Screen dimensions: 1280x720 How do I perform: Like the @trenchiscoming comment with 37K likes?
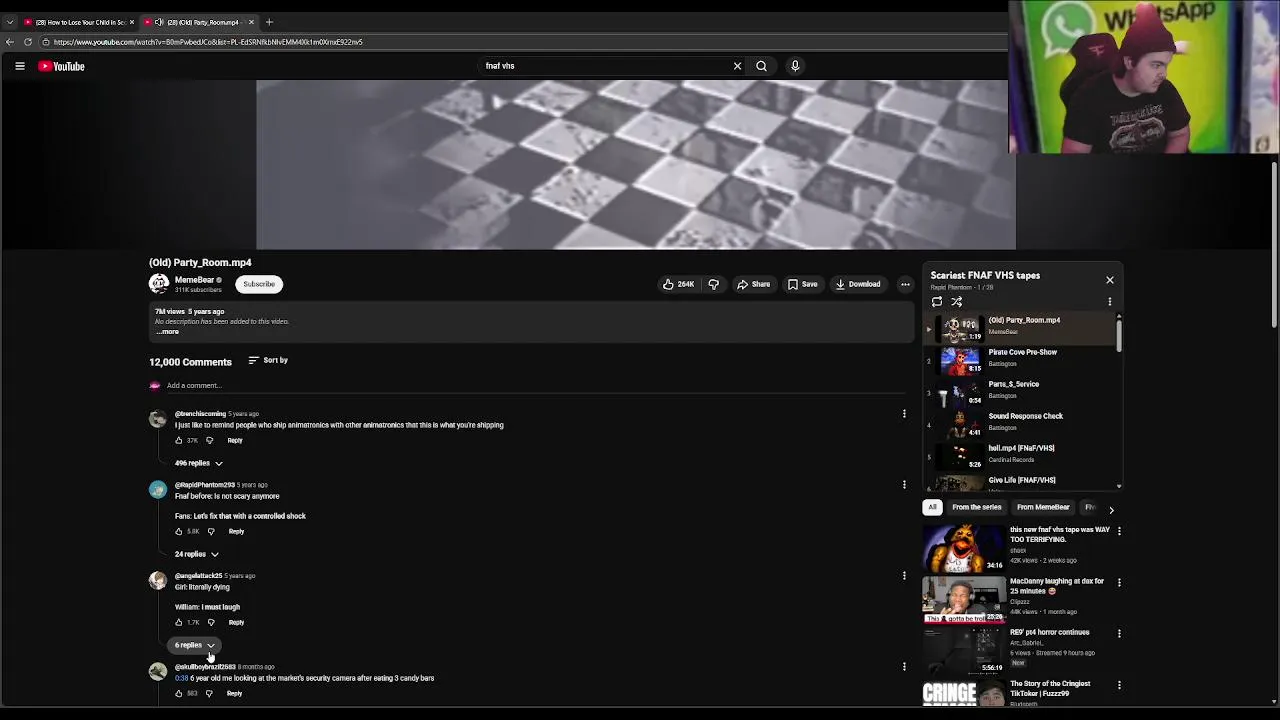click(x=179, y=440)
